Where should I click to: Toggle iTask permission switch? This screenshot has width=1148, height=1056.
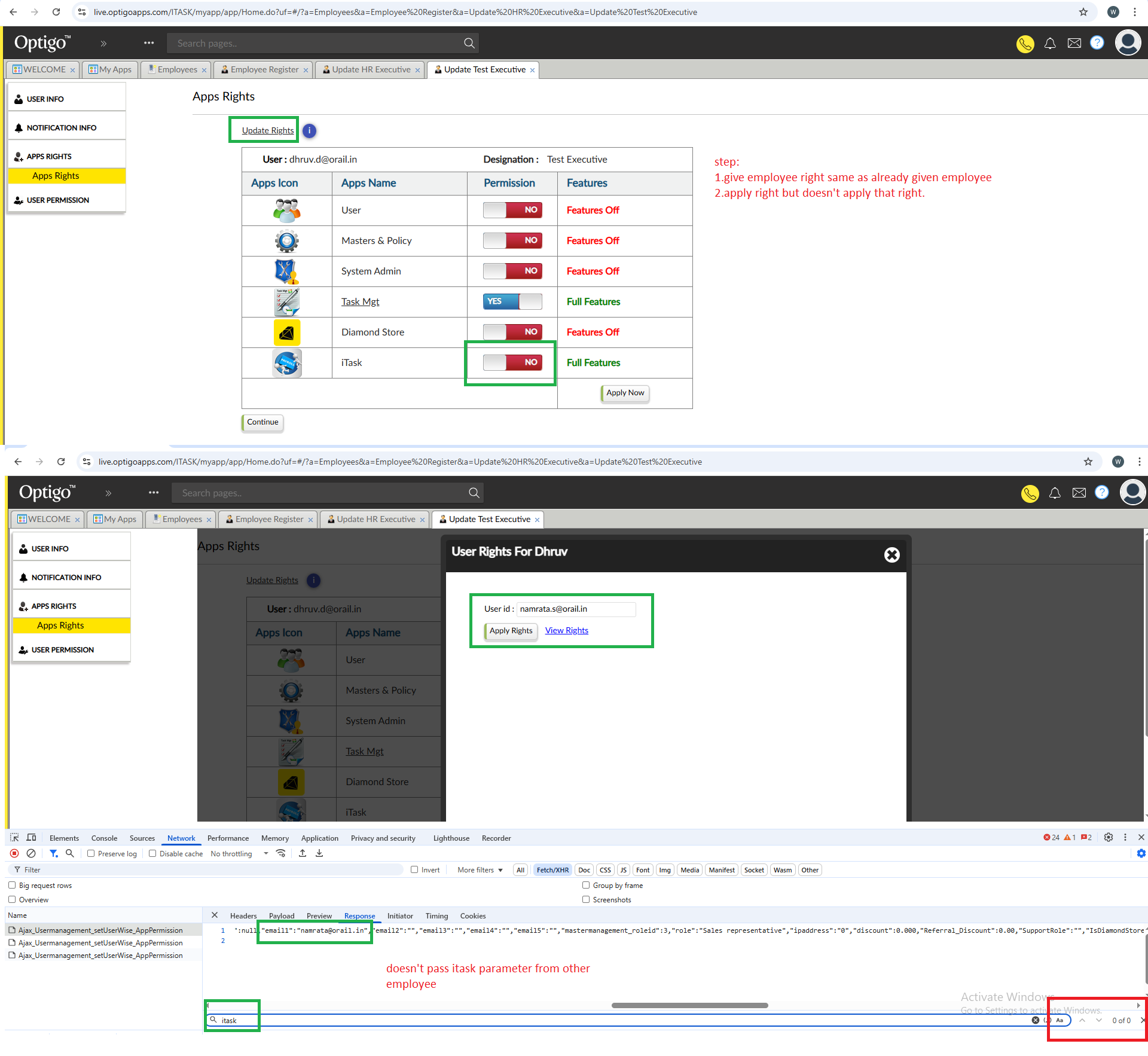(512, 362)
